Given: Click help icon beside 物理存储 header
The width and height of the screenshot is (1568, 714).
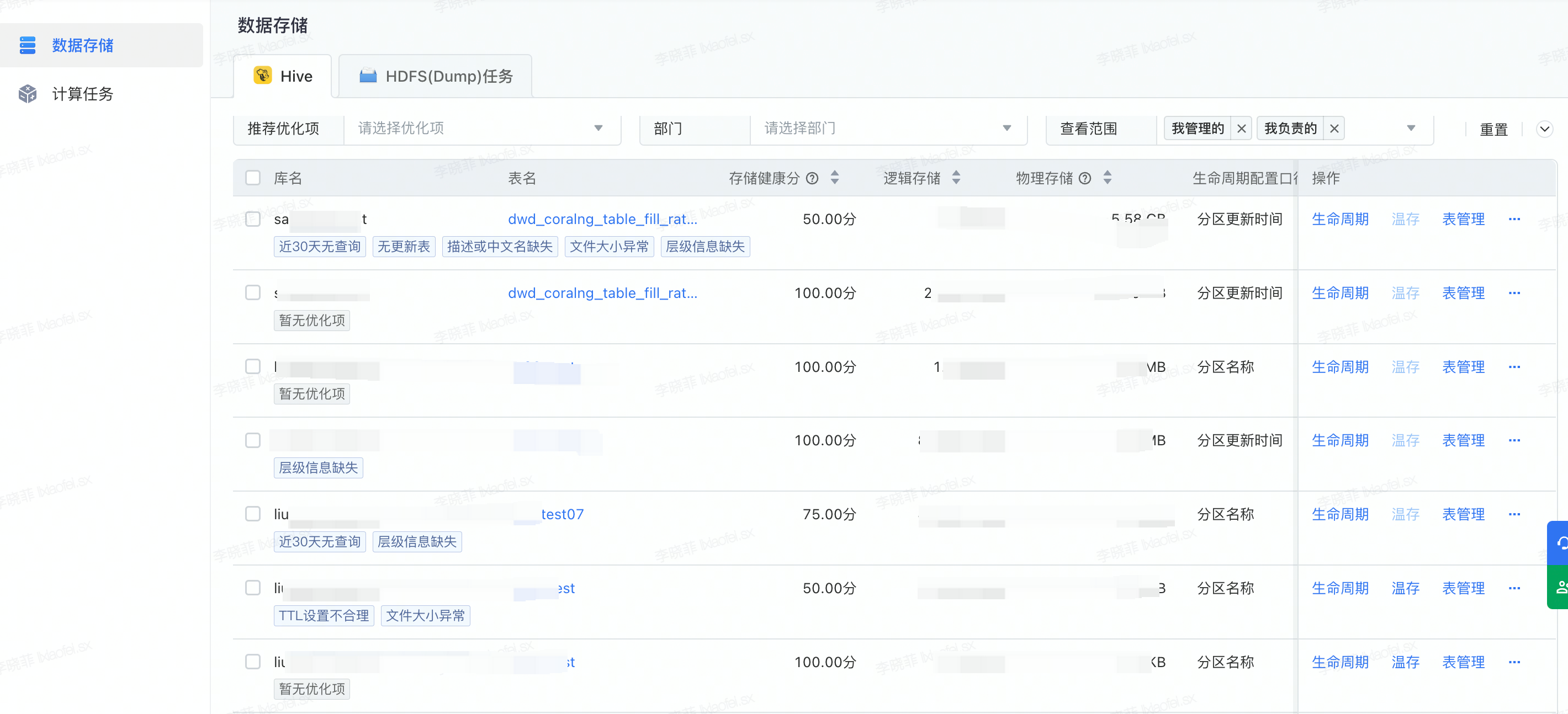Looking at the screenshot, I should click(1085, 178).
